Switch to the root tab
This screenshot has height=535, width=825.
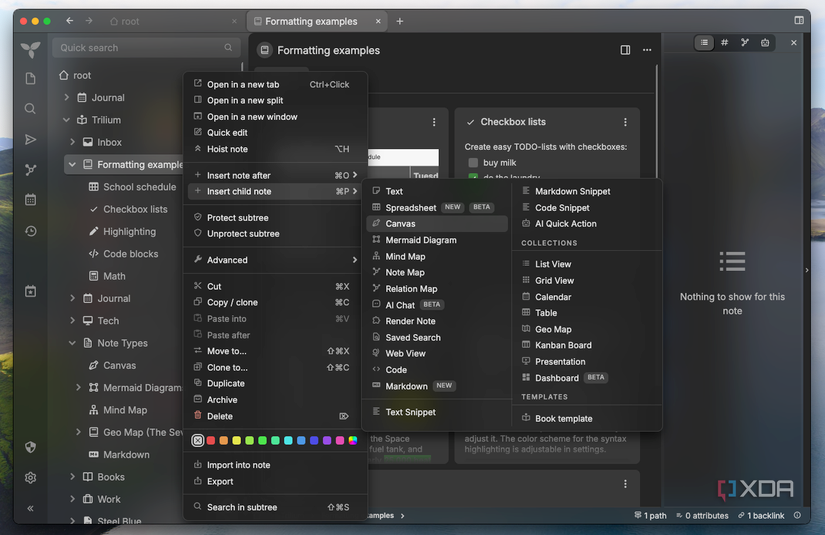pos(174,21)
